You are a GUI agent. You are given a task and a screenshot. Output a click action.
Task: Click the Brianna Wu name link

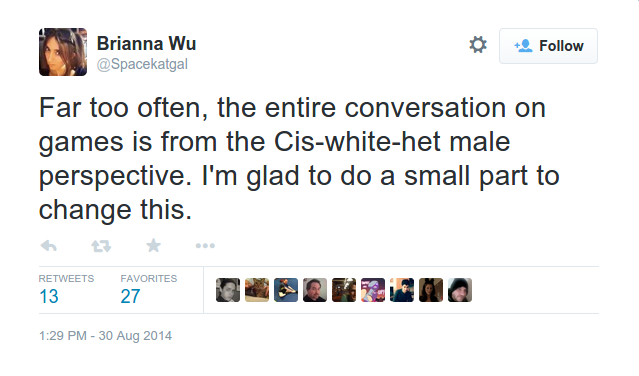(146, 44)
